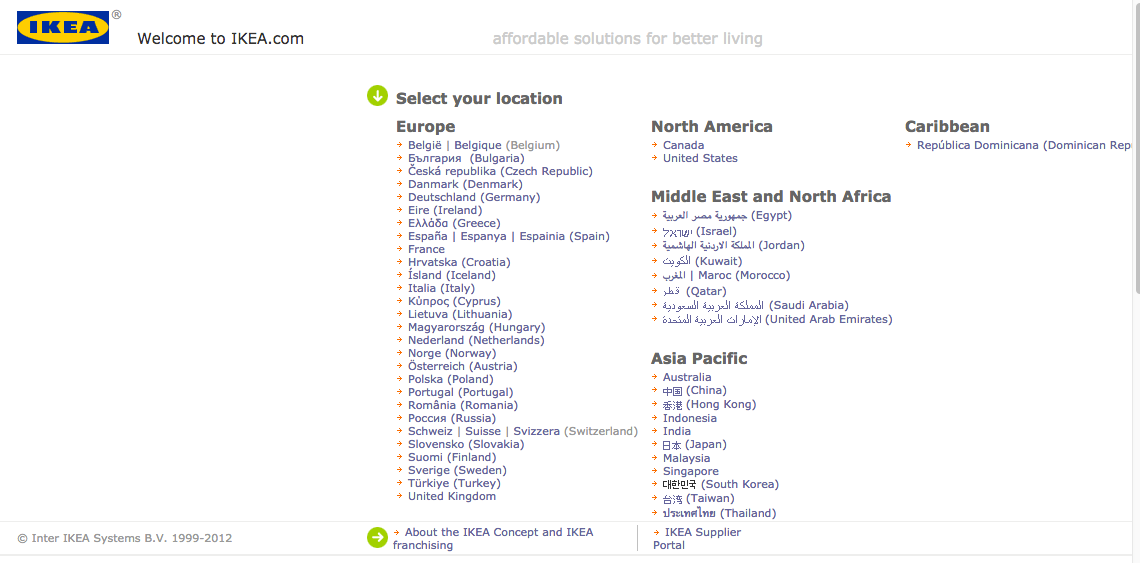This screenshot has height=563, width=1140.
Task: Choose Hrvatska (Croatia)
Action: 459,263
